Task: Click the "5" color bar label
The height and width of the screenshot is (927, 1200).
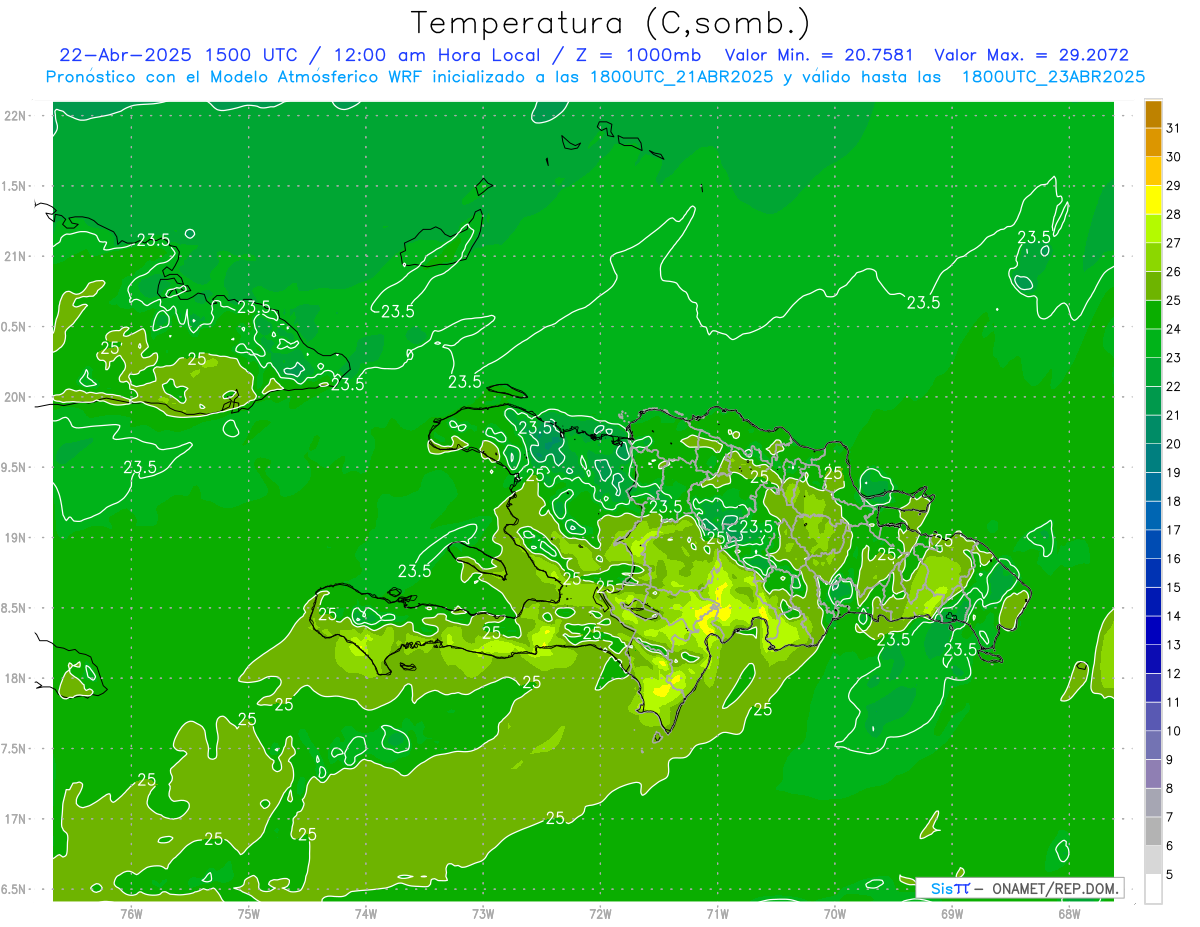Action: [1170, 875]
